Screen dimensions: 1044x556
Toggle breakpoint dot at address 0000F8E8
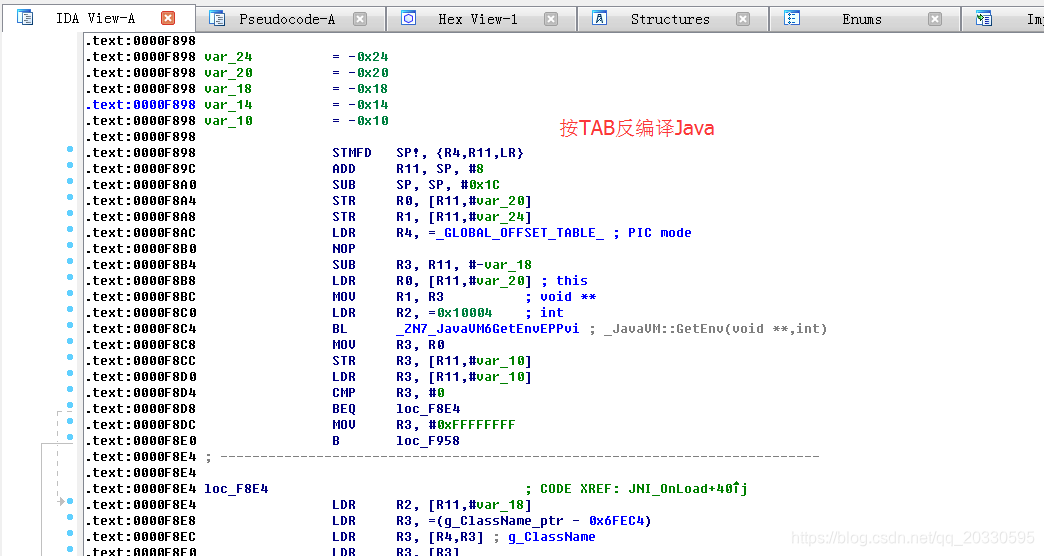click(70, 517)
